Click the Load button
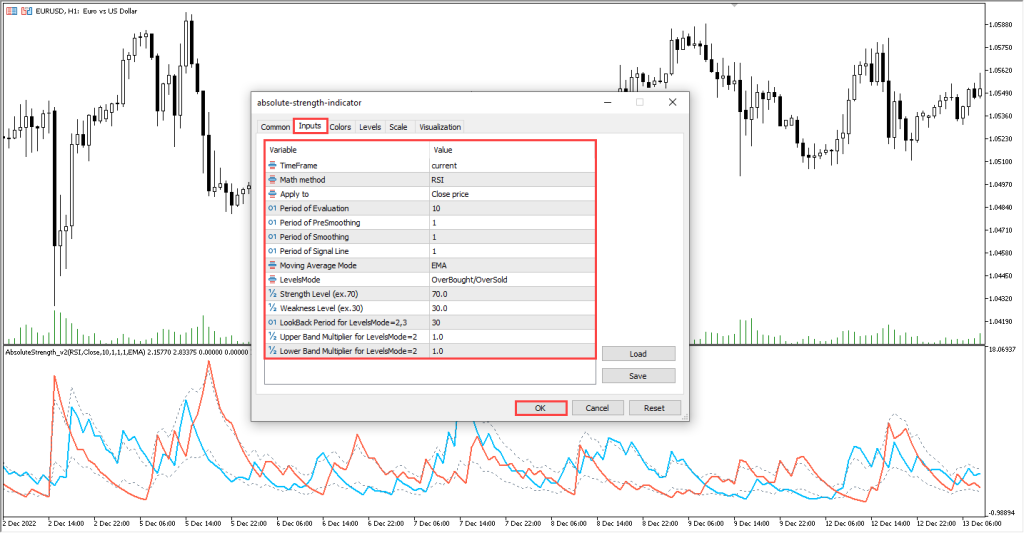The height and width of the screenshot is (533, 1024). [638, 354]
